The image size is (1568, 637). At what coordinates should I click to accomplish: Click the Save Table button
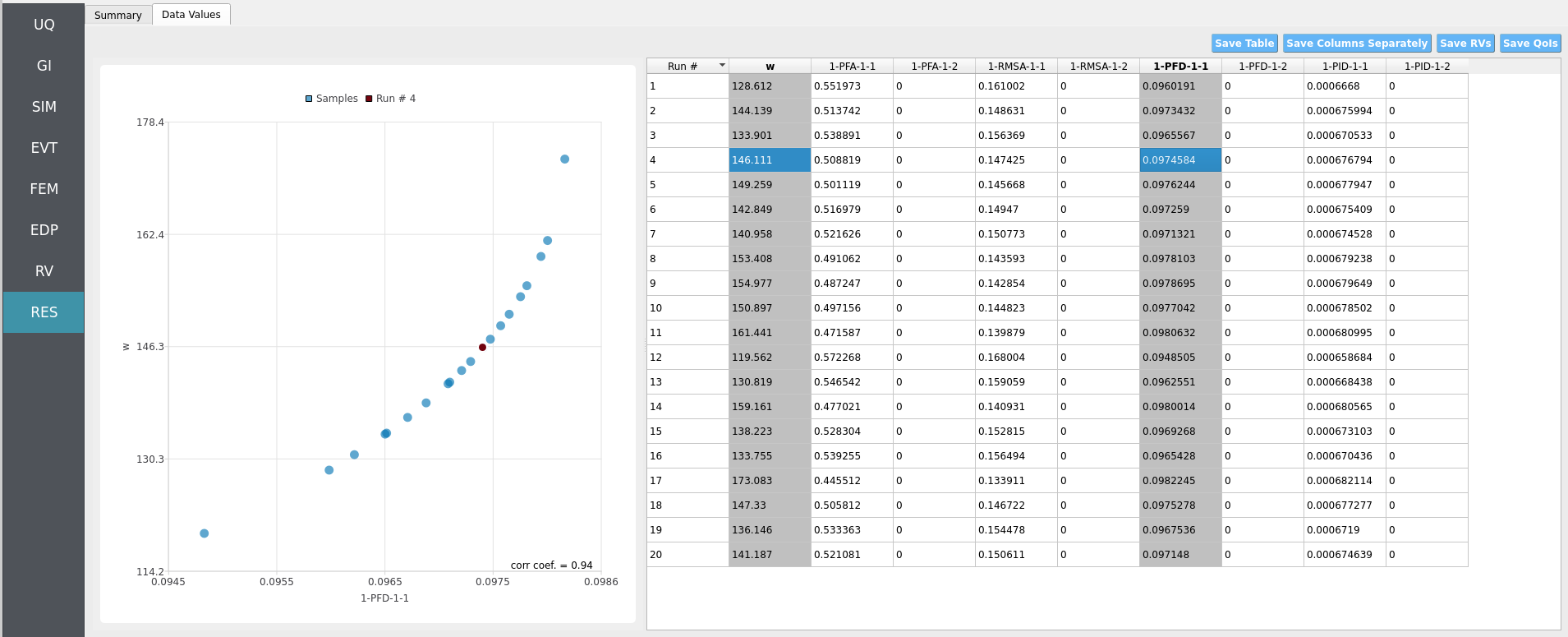pos(1244,44)
